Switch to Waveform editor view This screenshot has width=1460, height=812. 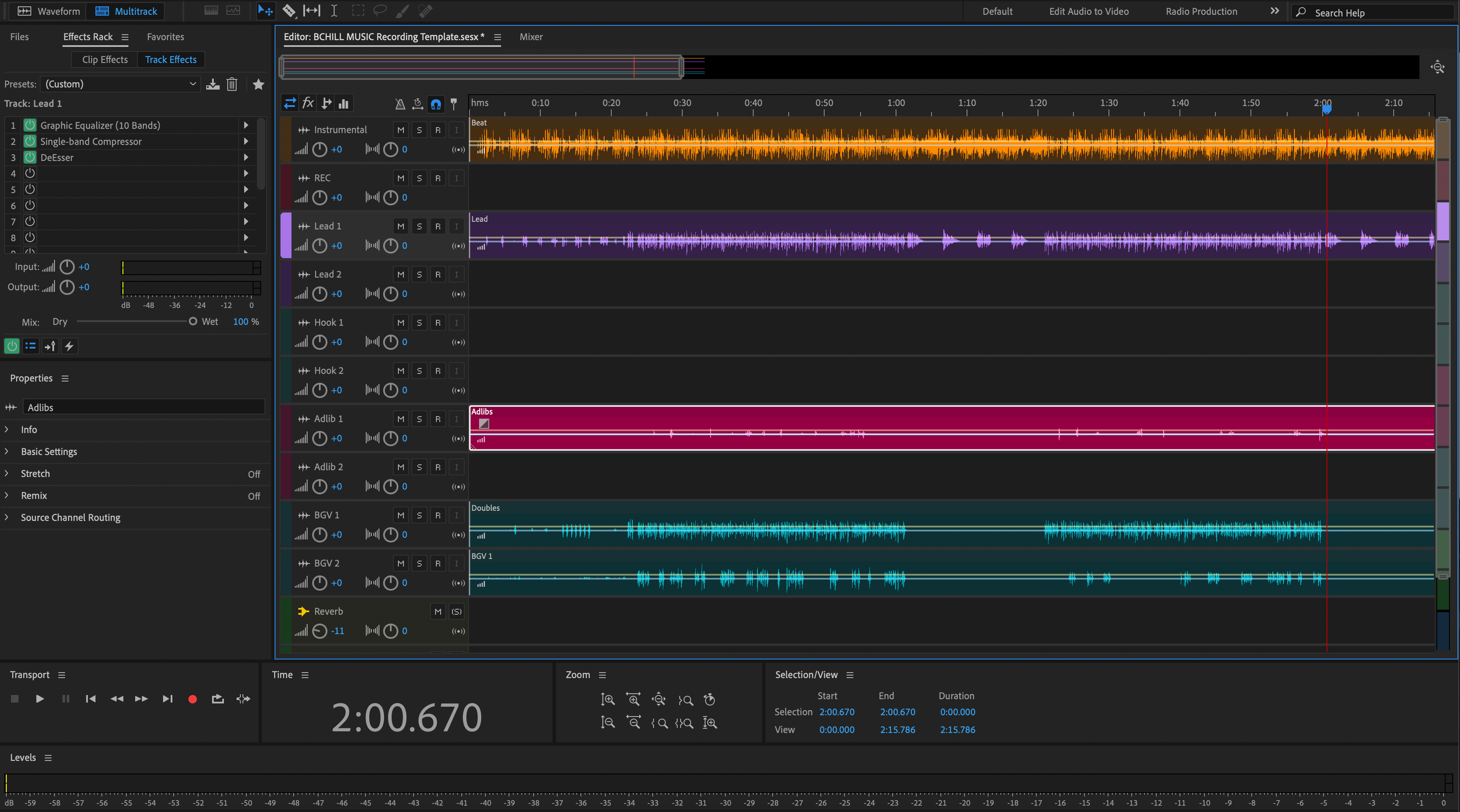click(x=48, y=11)
